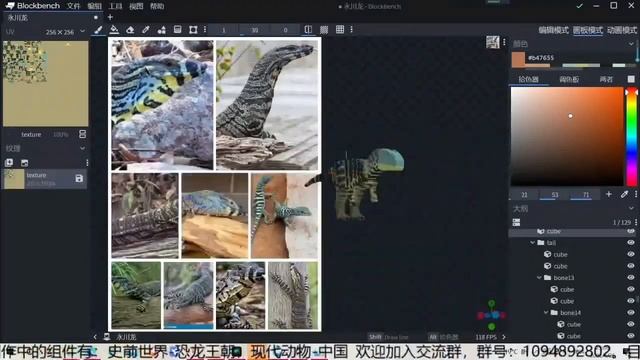Image resolution: width=640 pixels, height=360 pixels.
Task: Click inside the saturation-brightness color square
Action: pos(567,136)
